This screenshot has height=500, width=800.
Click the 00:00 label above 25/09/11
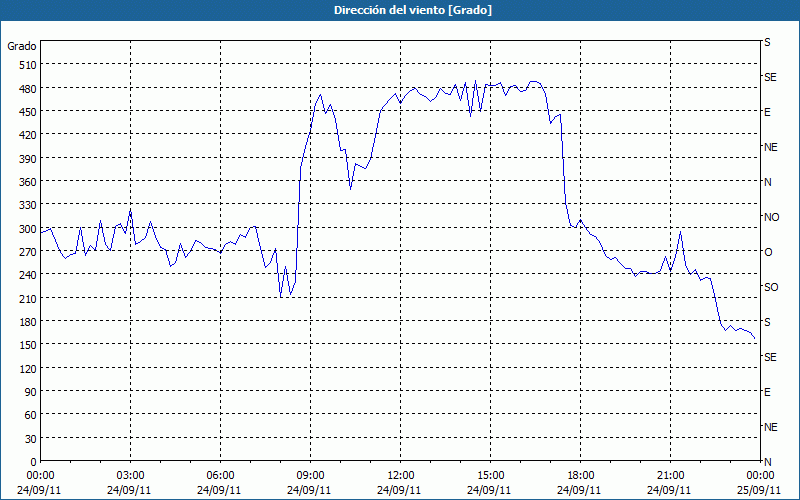pos(760,476)
